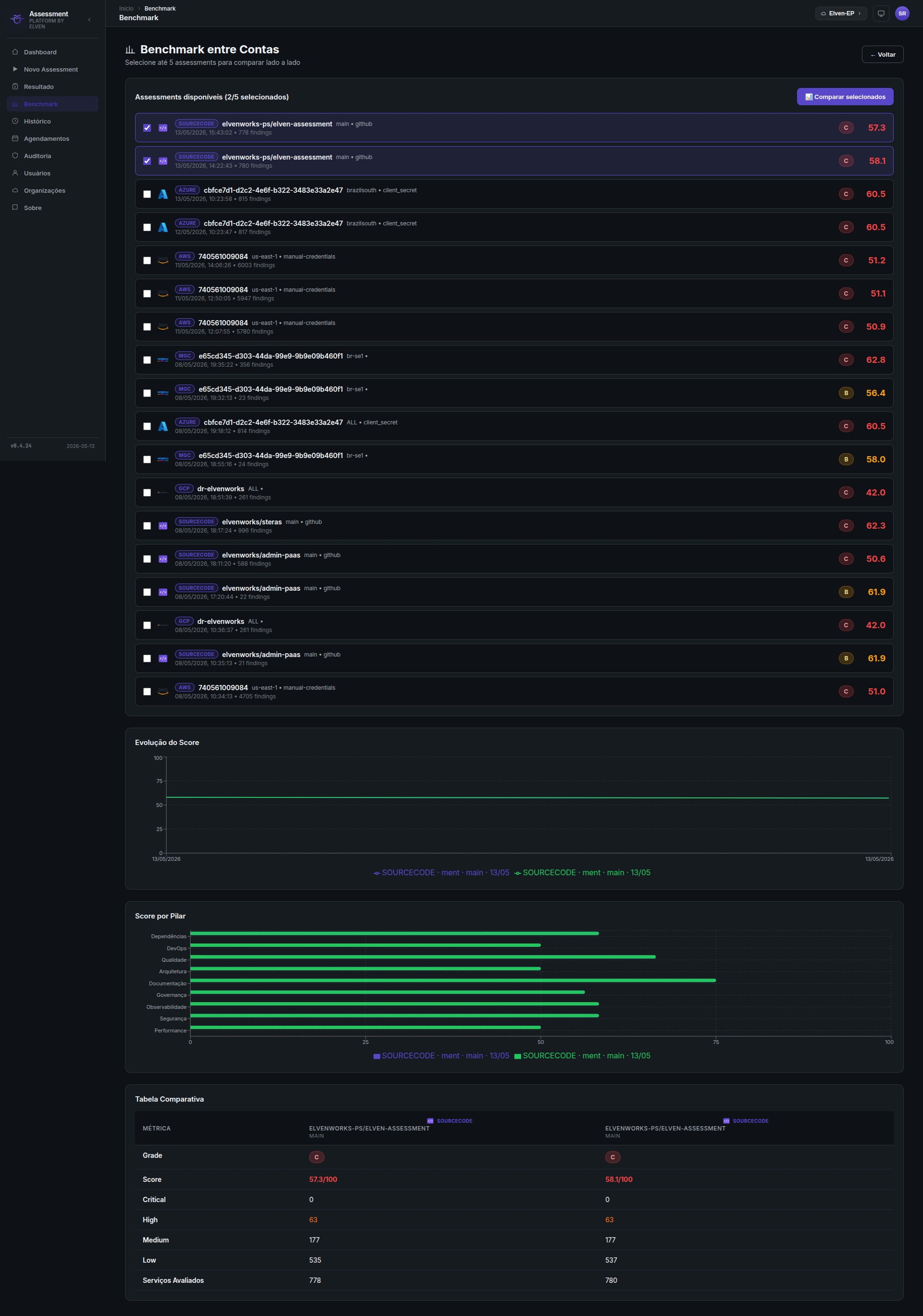Viewport: 923px width, 1316px height.
Task: Go to Resultado in sidebar
Action: coord(52,87)
